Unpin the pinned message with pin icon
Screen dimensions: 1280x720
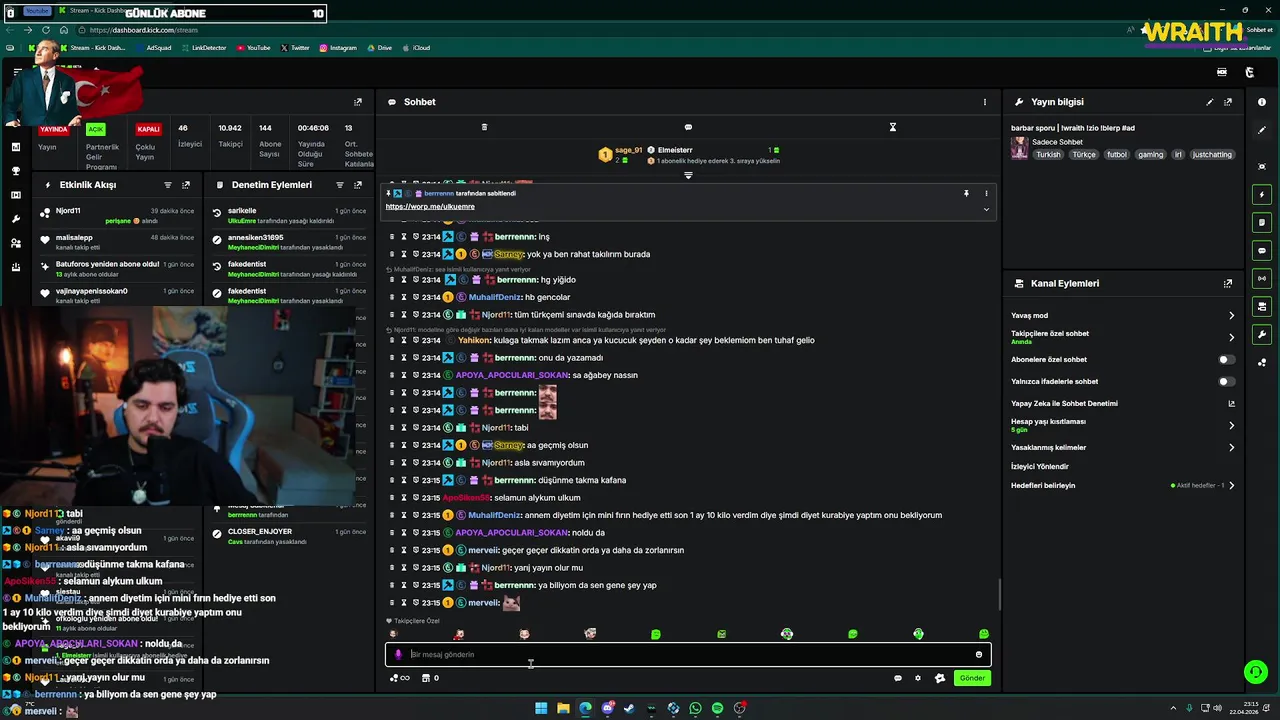tap(966, 193)
